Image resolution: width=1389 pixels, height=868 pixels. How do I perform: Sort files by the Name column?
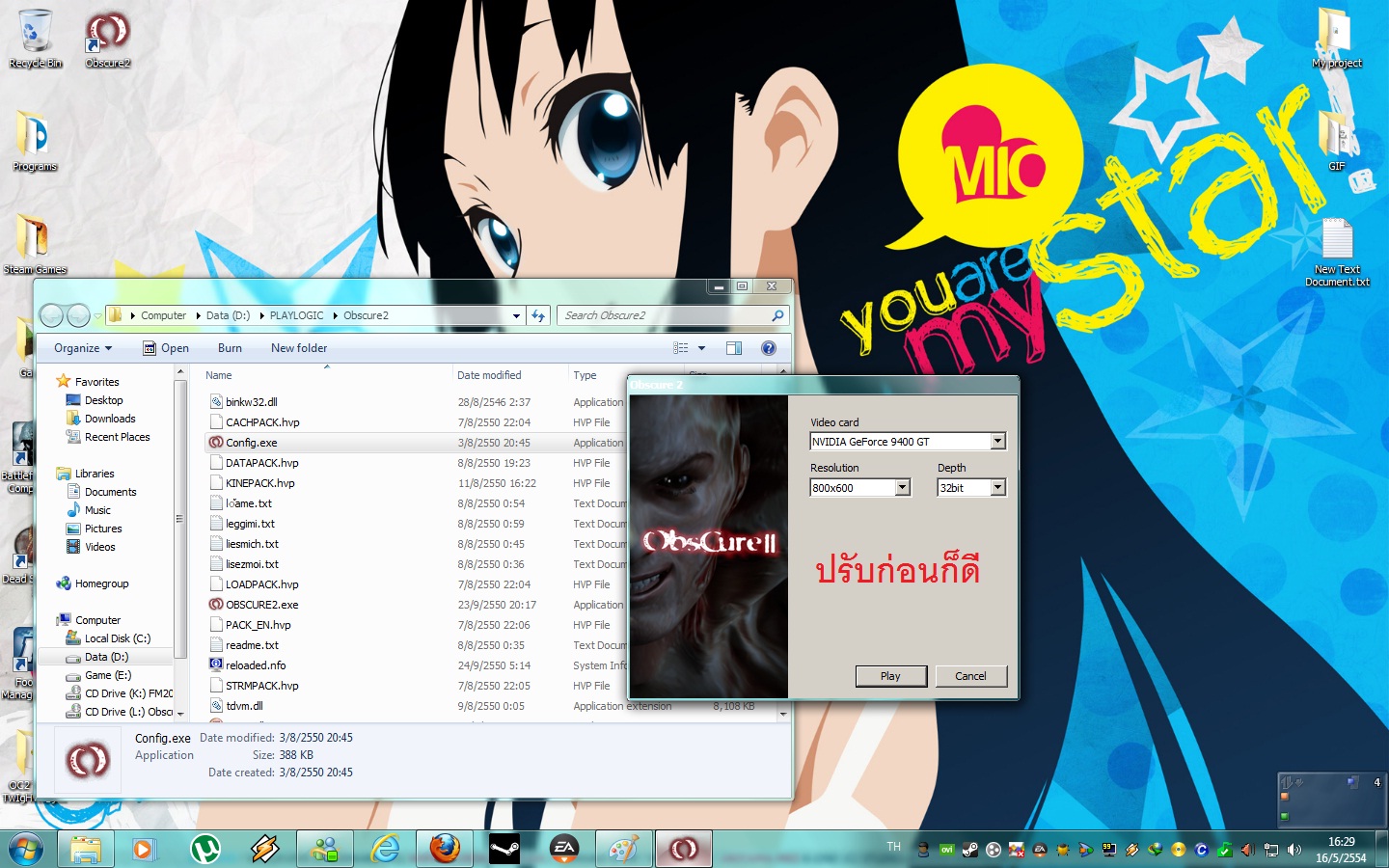click(327, 375)
